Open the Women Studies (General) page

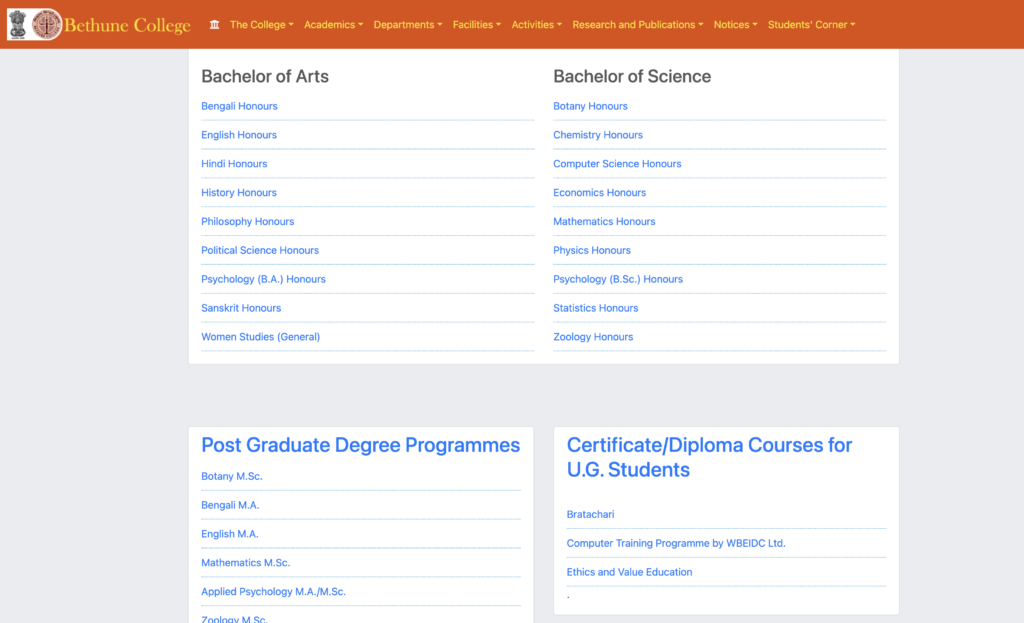[261, 337]
